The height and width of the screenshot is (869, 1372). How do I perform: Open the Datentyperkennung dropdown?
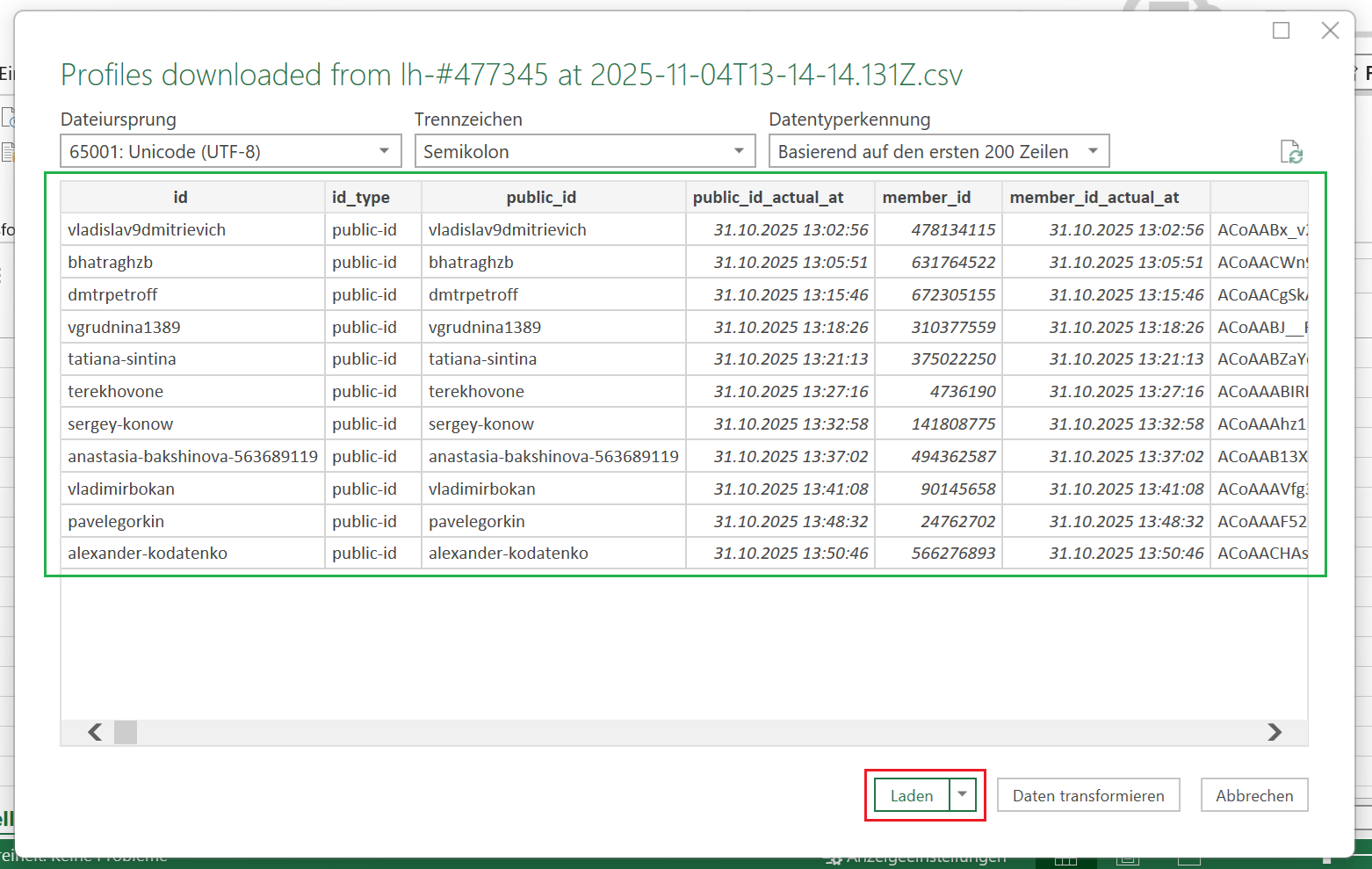tap(938, 151)
